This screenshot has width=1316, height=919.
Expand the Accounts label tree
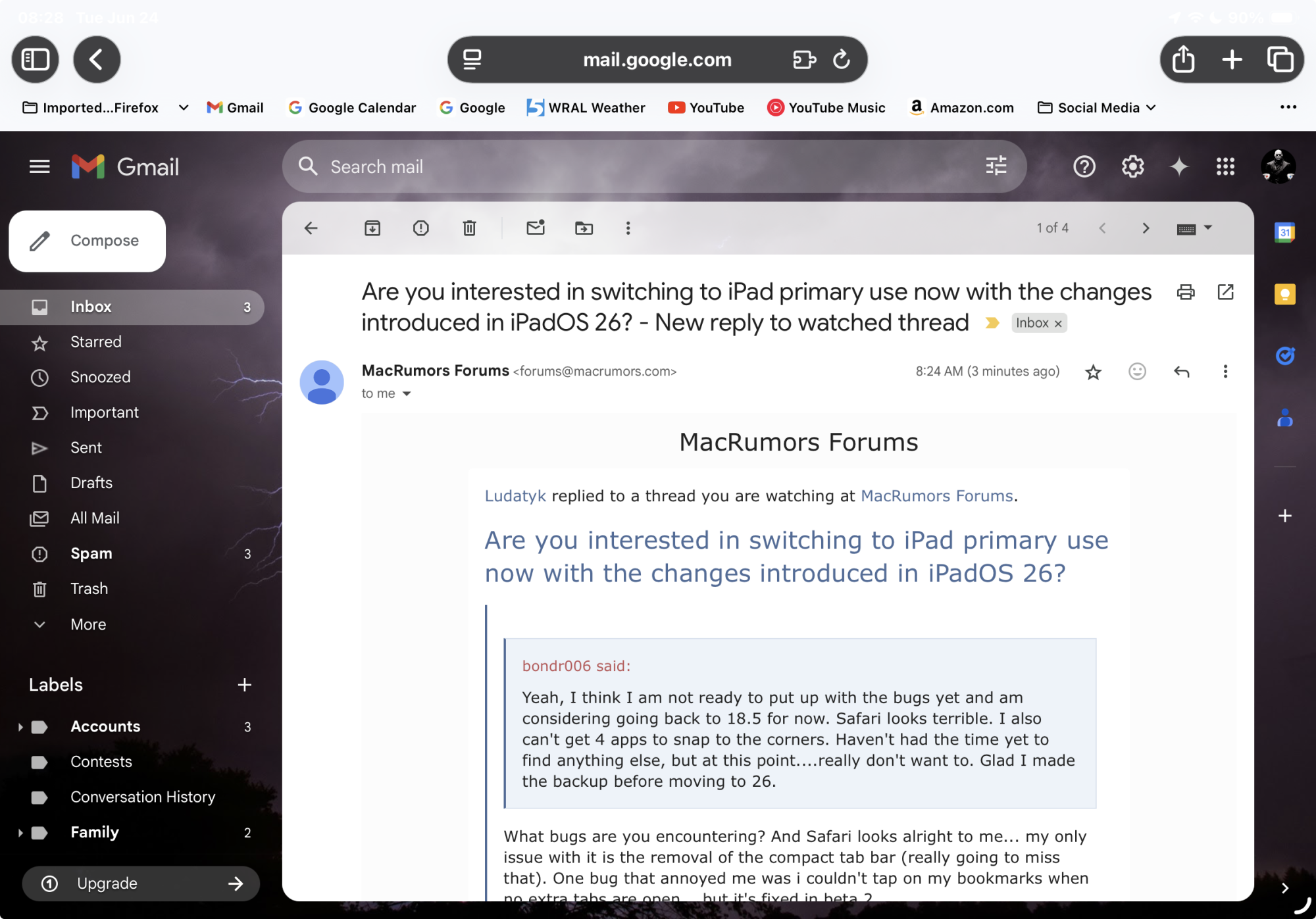20,727
